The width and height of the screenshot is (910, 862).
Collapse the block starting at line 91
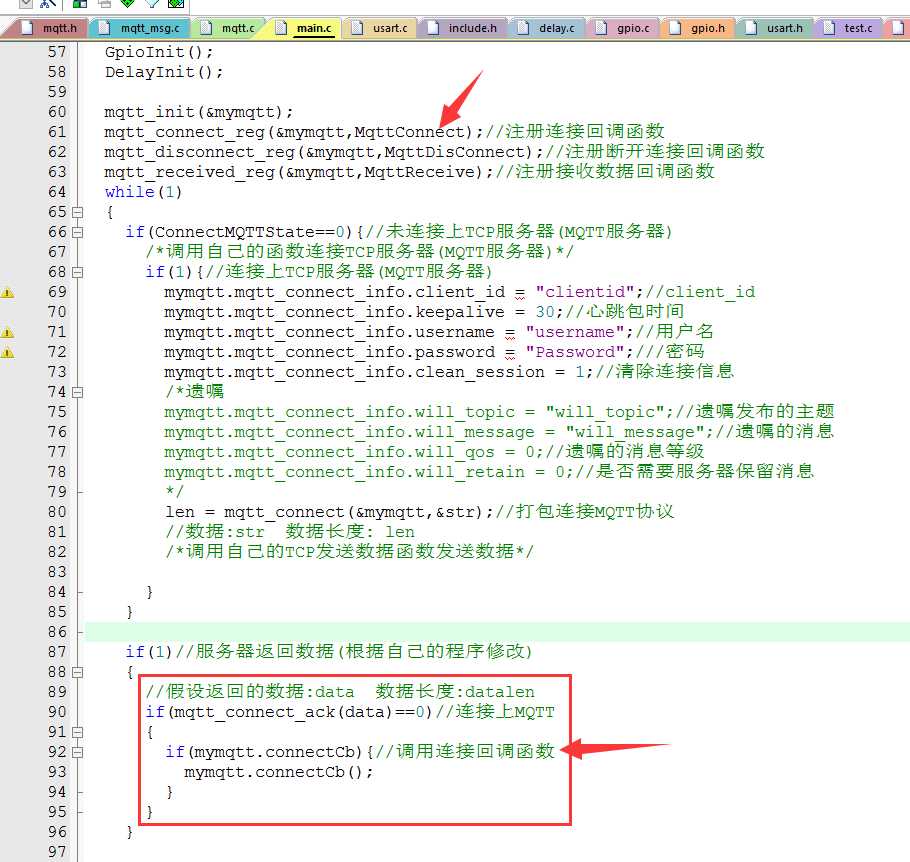pos(78,733)
